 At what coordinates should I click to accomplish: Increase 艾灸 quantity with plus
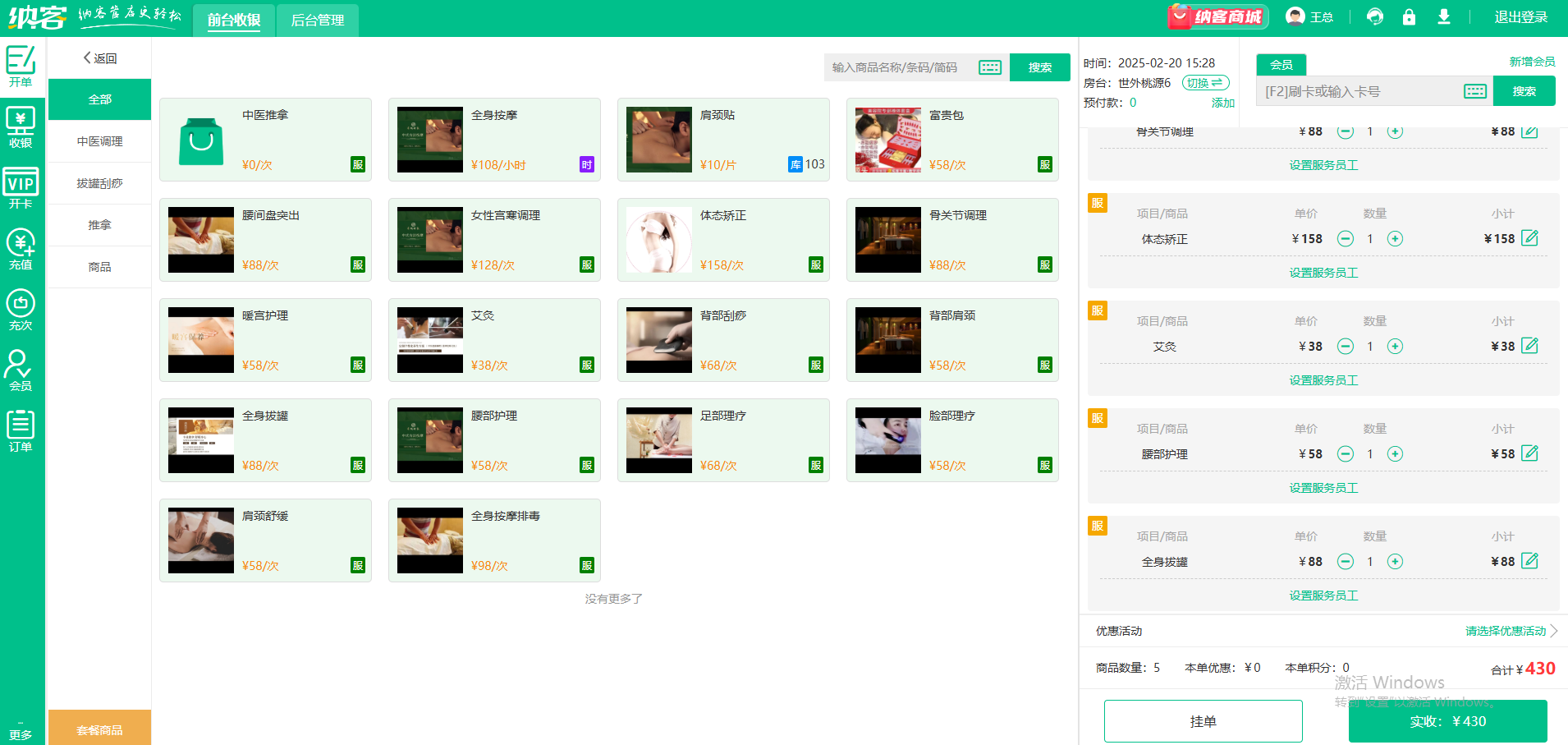click(x=1395, y=347)
